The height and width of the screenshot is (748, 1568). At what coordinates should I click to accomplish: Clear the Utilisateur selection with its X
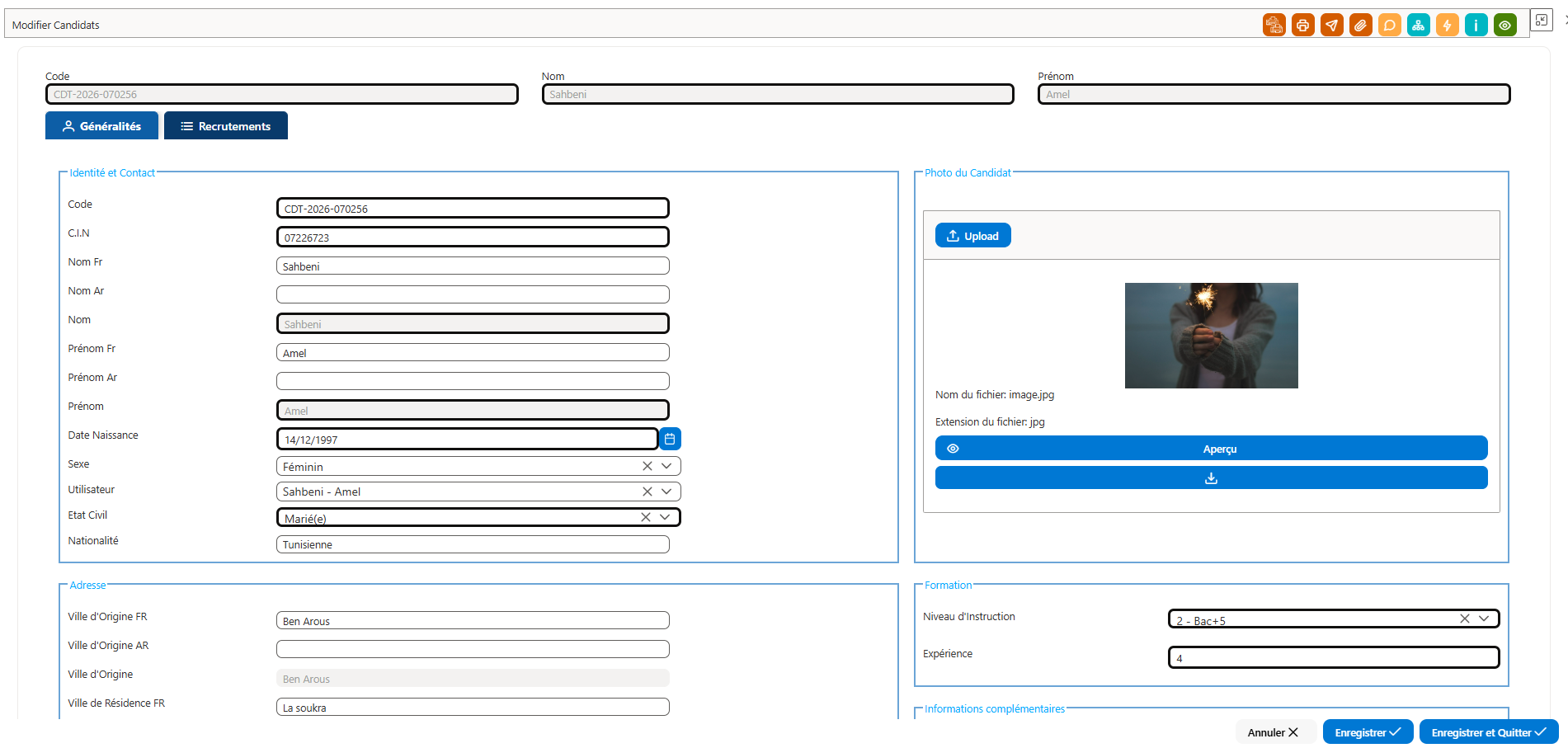[647, 492]
